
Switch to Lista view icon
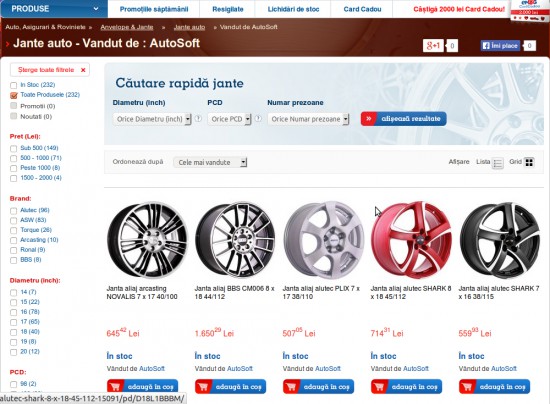point(498,163)
